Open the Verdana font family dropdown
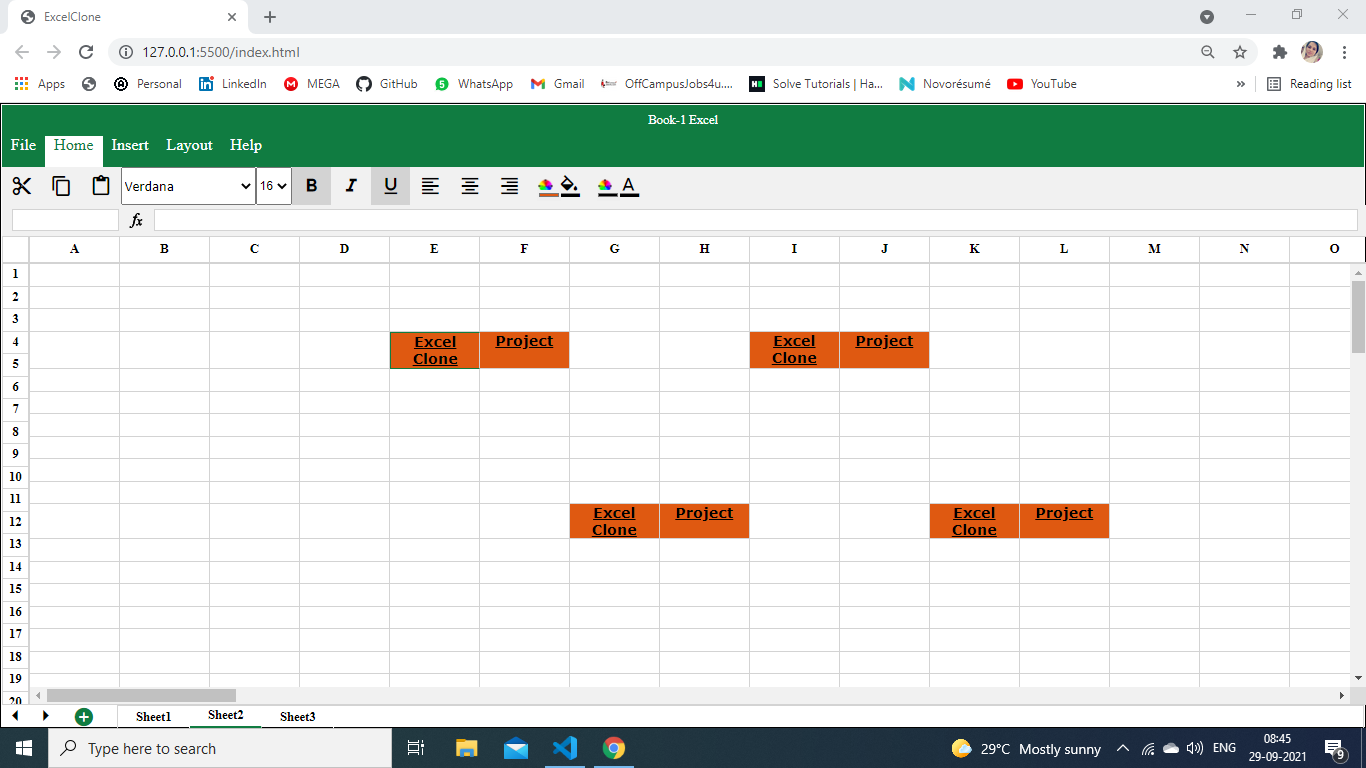This screenshot has width=1366, height=768. point(188,186)
